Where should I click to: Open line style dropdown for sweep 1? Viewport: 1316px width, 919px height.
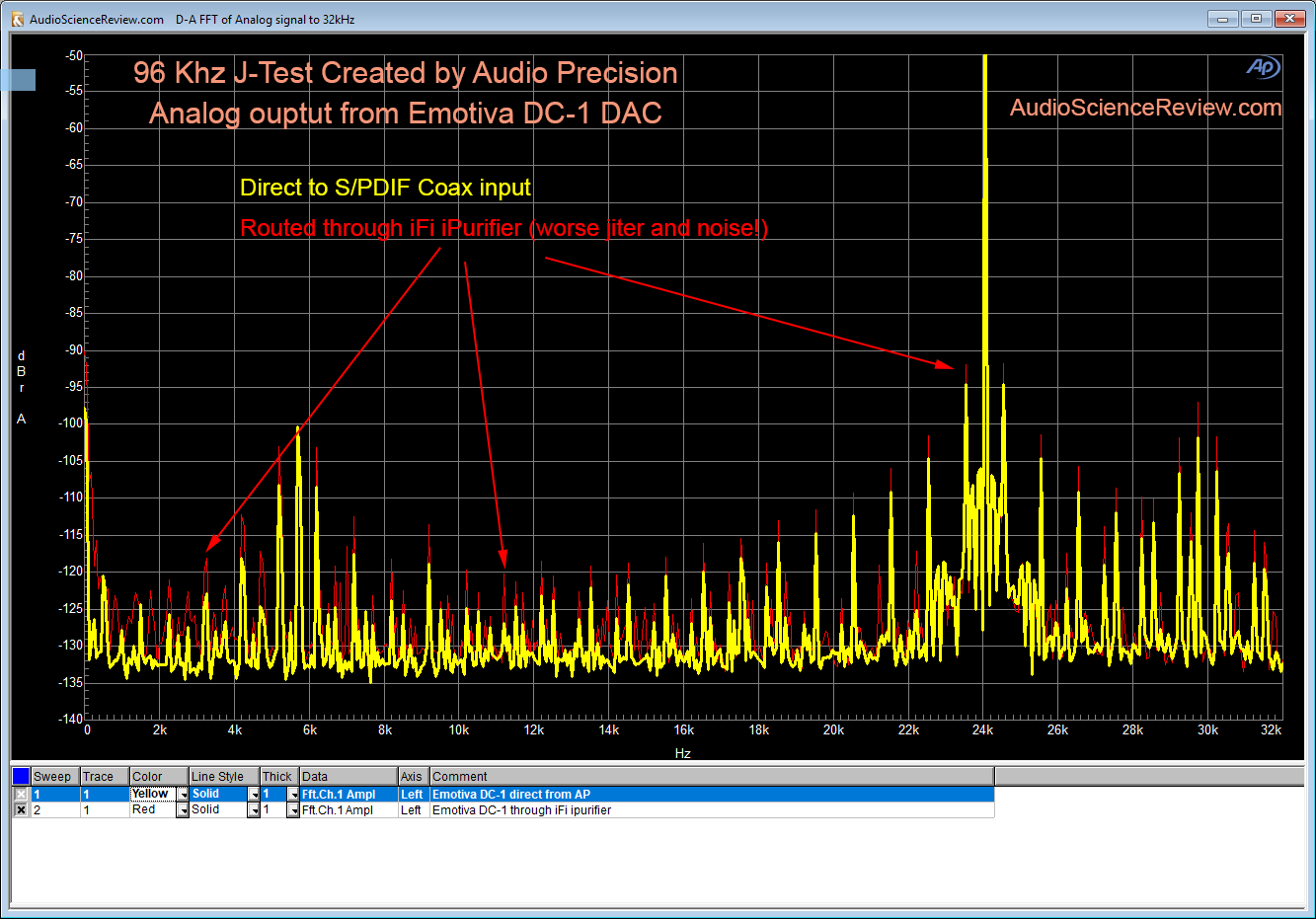point(254,795)
